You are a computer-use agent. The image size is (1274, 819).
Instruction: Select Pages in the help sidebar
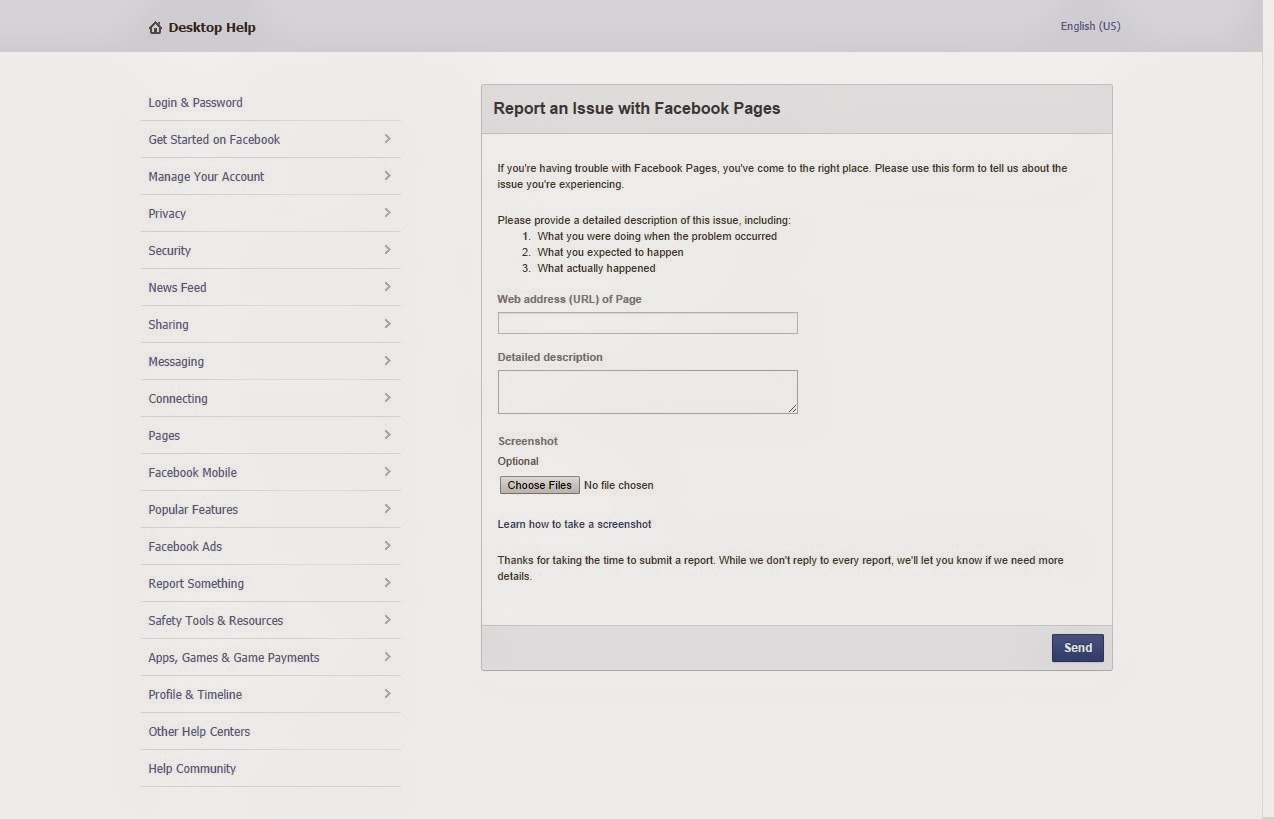(164, 436)
